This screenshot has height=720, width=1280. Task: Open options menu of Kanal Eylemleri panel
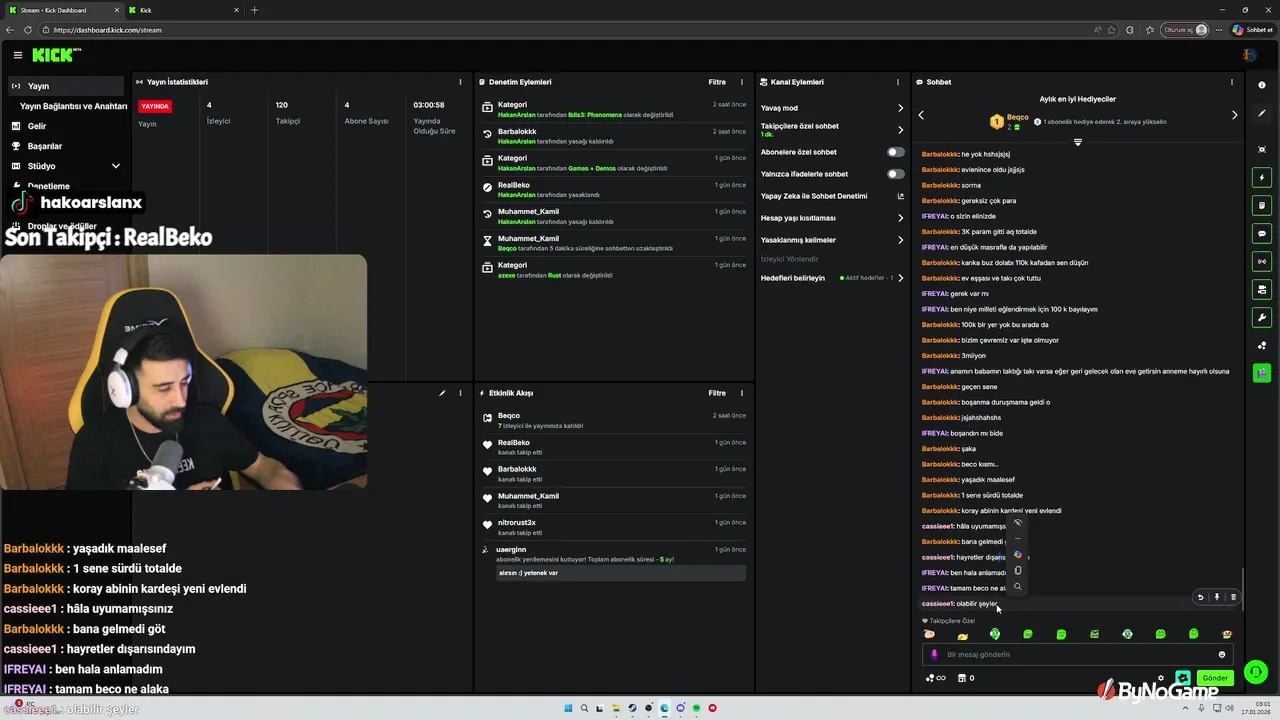pyautogui.click(x=900, y=82)
